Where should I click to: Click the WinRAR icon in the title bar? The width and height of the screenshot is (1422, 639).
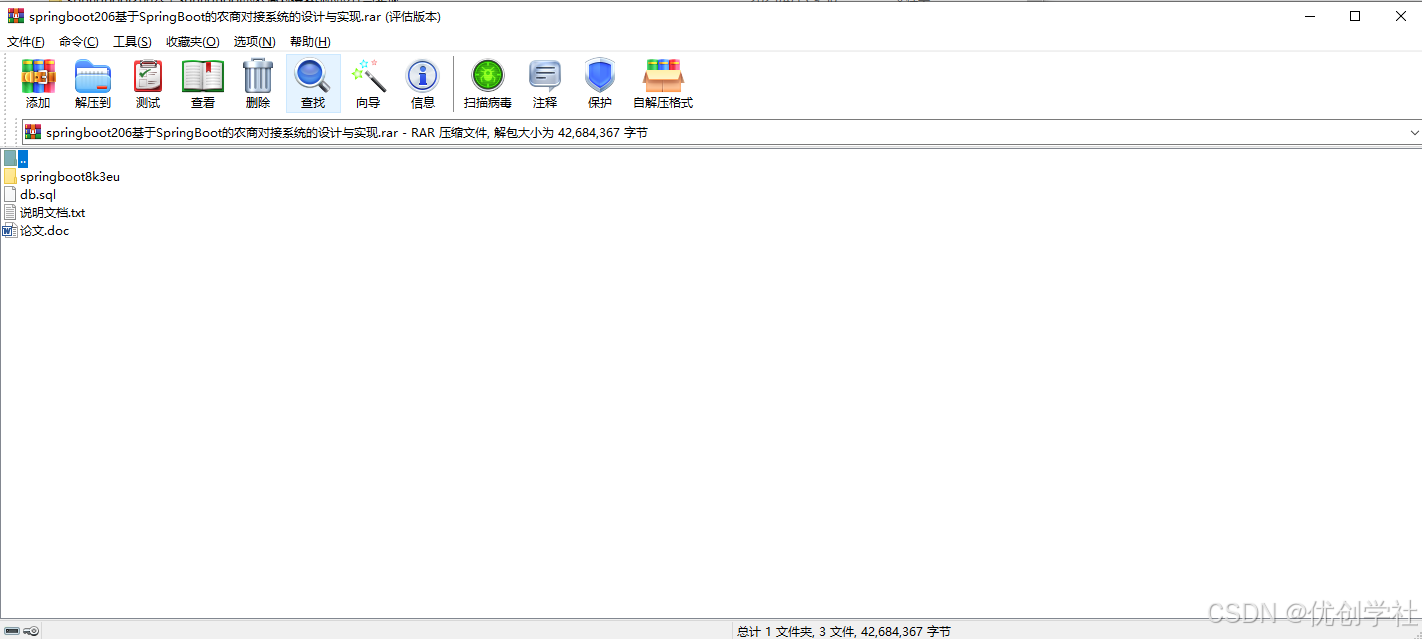(16, 16)
